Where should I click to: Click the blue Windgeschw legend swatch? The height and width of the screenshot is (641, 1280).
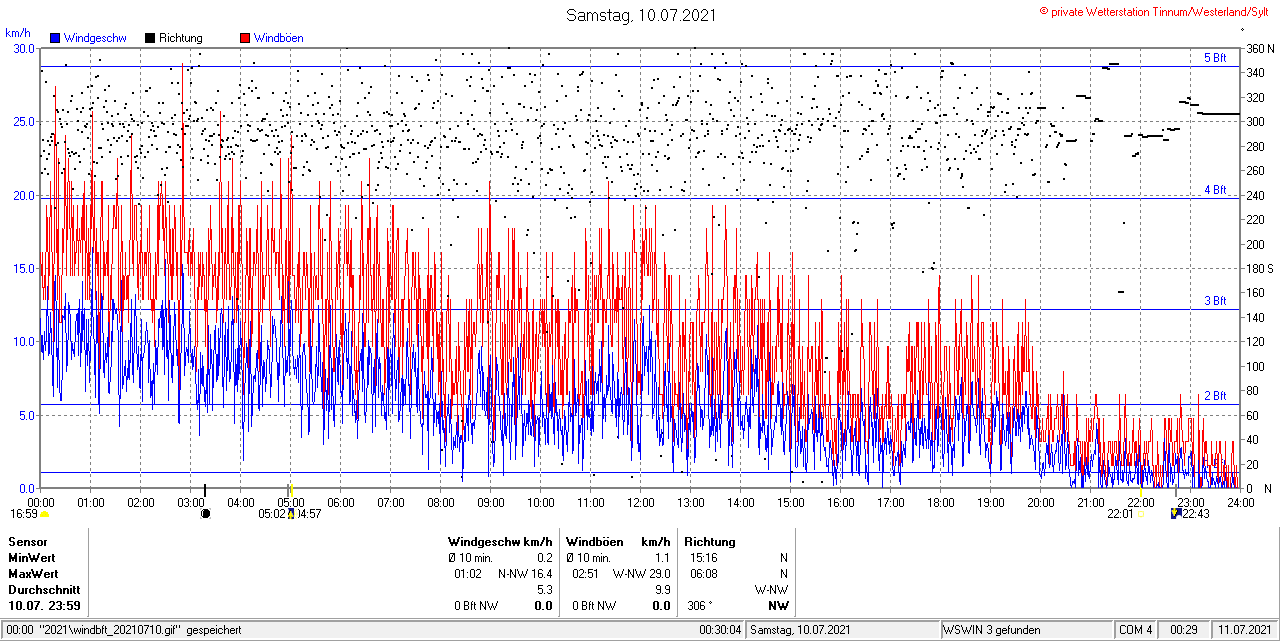pyautogui.click(x=54, y=38)
